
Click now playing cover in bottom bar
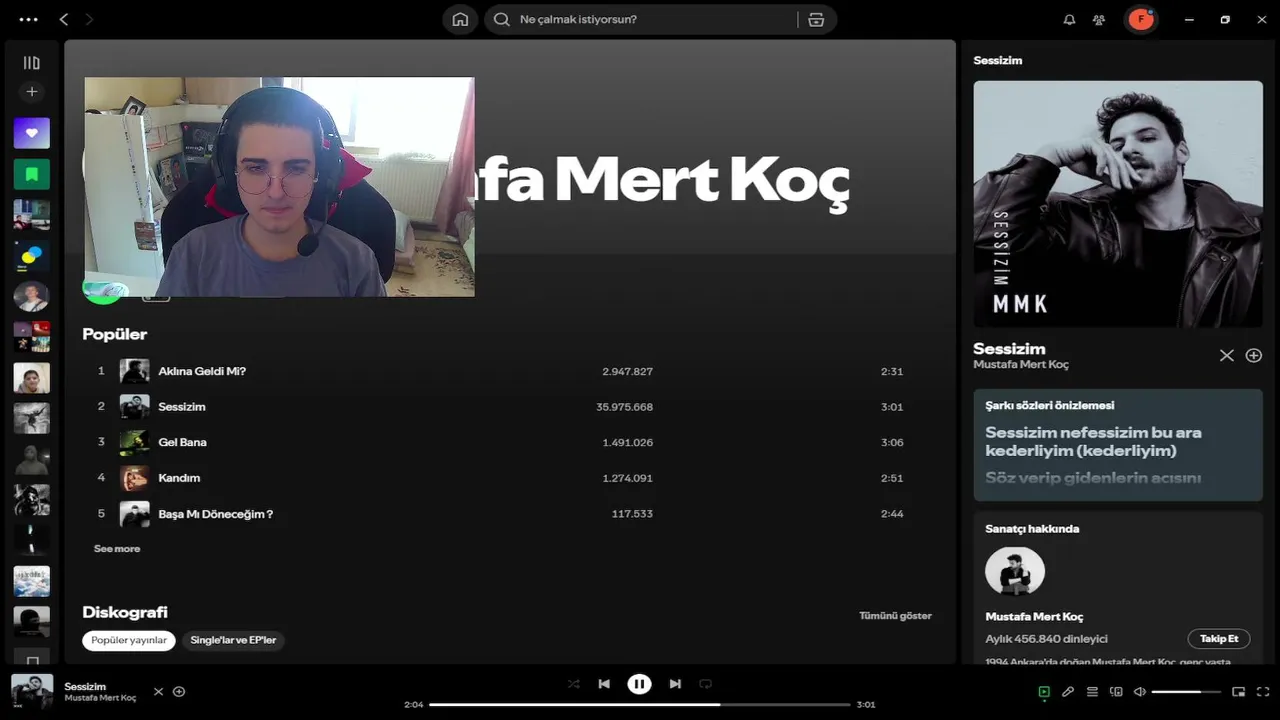[x=32, y=692]
